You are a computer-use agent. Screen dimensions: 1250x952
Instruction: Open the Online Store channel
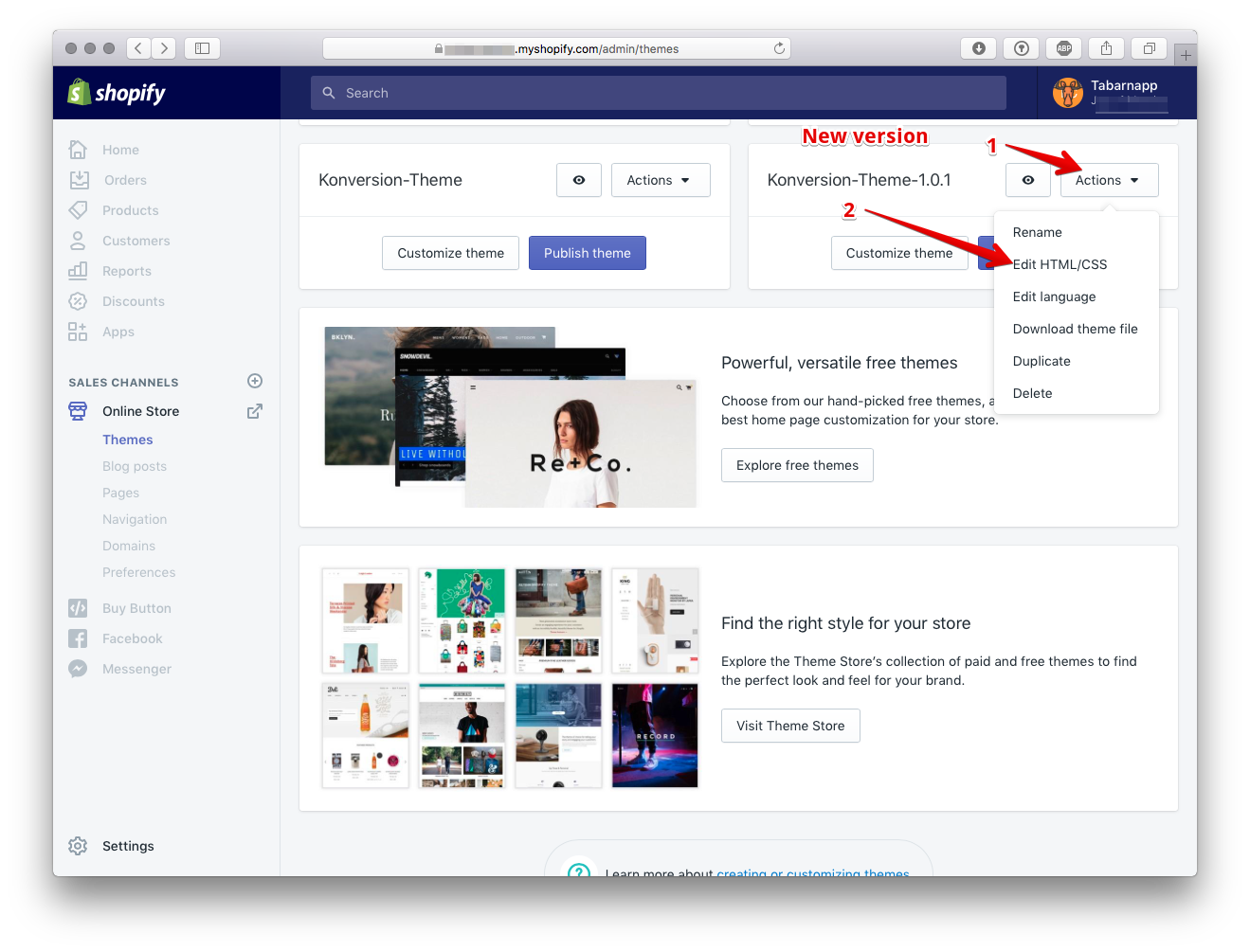point(140,411)
